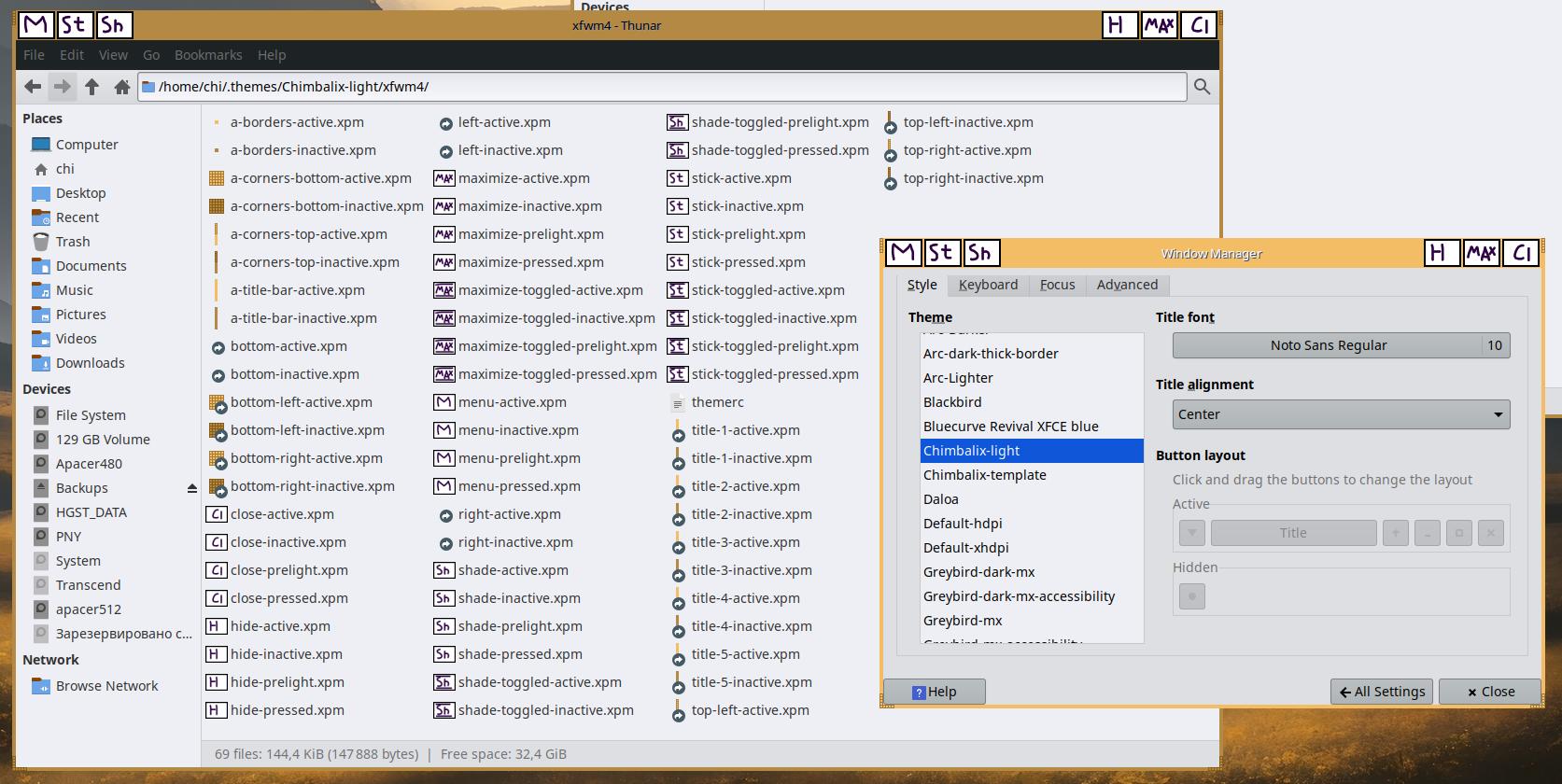Click Help in Window Manager dialog
Image resolution: width=1562 pixels, height=784 pixels.
click(935, 692)
